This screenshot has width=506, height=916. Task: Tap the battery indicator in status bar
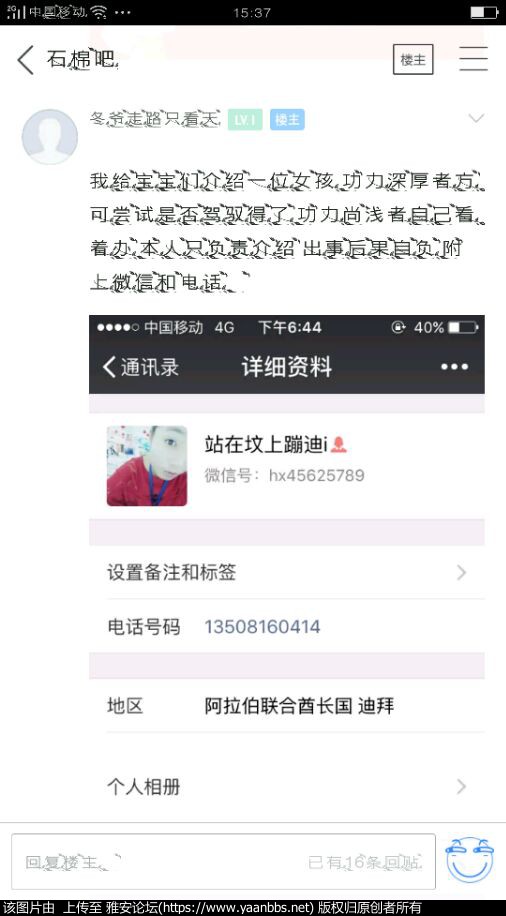(484, 12)
